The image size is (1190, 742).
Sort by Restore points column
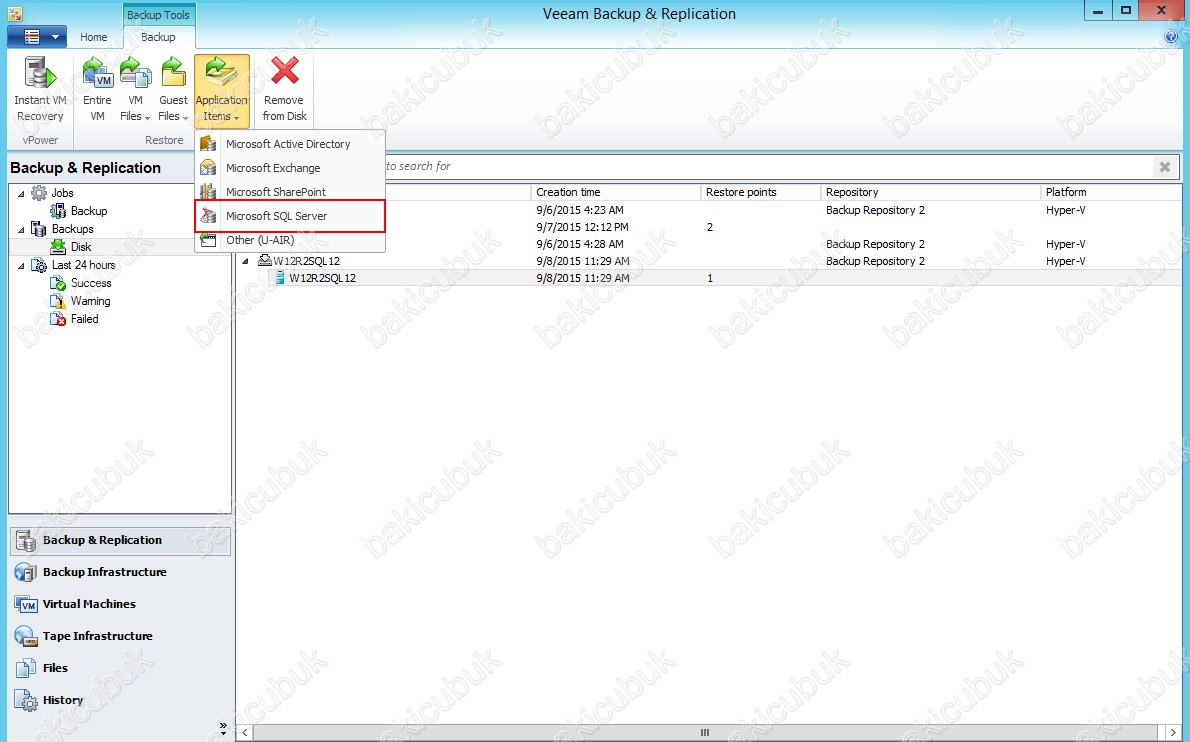[x=760, y=192]
